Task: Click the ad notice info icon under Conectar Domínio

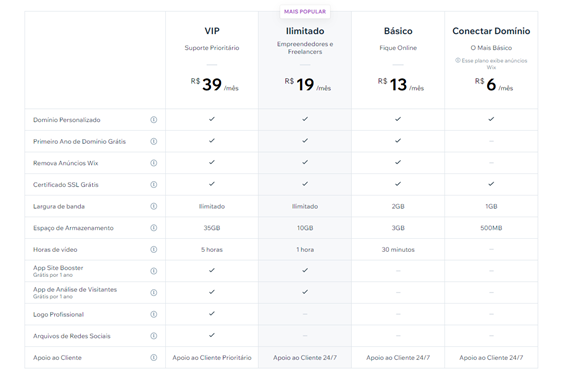Action: (458, 60)
